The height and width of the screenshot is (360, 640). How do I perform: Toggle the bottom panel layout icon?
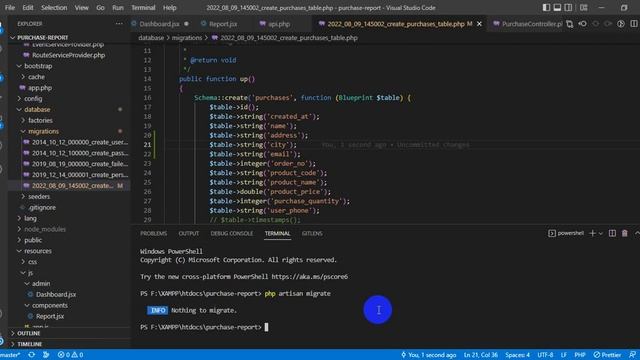coord(557,7)
